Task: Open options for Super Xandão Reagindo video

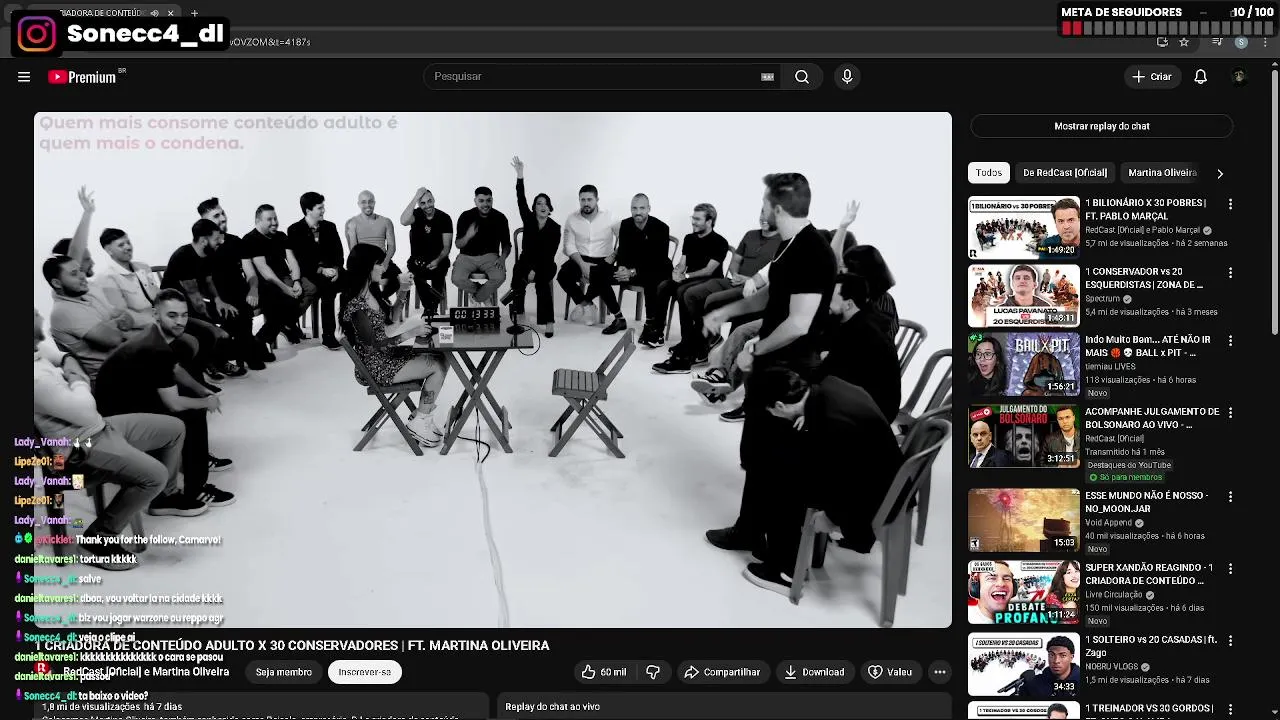Action: 1230,568
